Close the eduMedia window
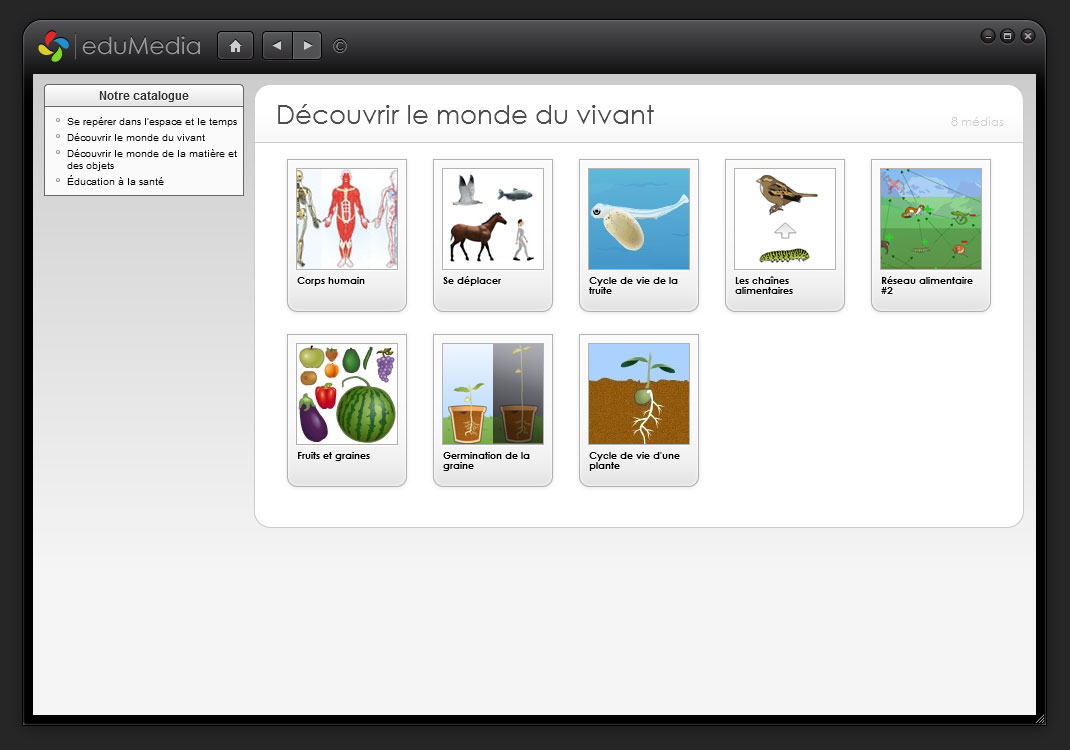 tap(1028, 36)
